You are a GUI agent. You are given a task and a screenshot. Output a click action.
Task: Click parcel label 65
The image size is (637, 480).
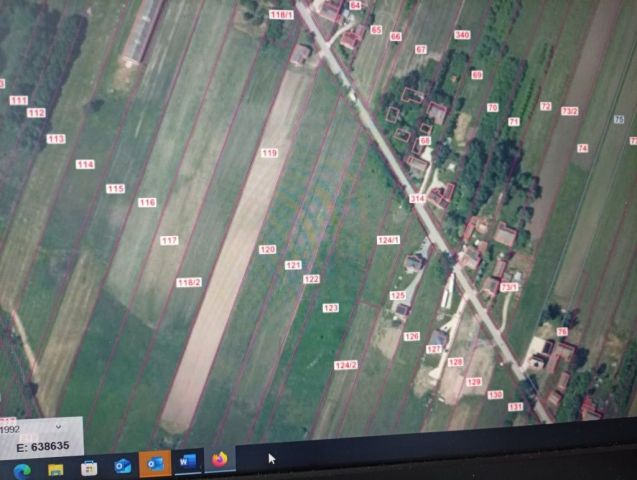376,30
